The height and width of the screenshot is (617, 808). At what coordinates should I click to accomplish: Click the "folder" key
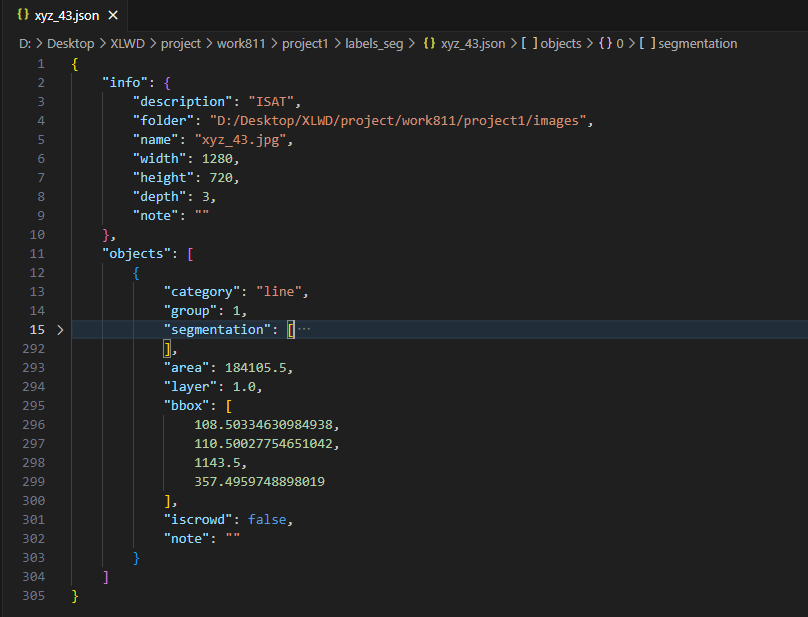163,121
